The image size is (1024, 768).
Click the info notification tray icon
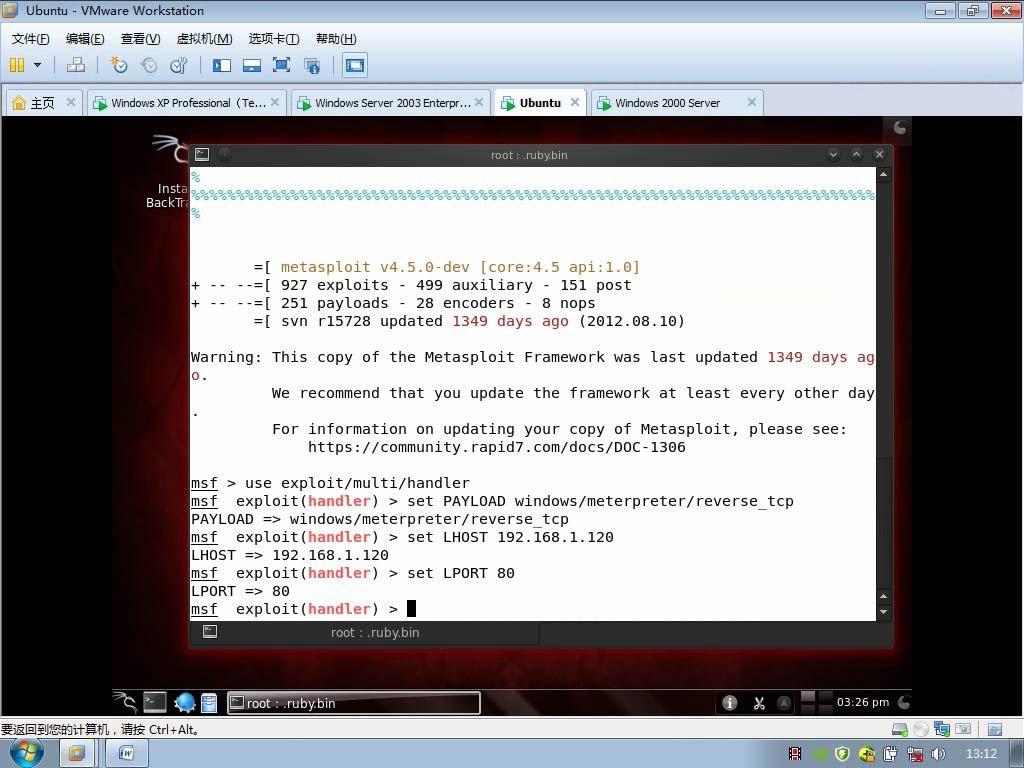point(729,703)
